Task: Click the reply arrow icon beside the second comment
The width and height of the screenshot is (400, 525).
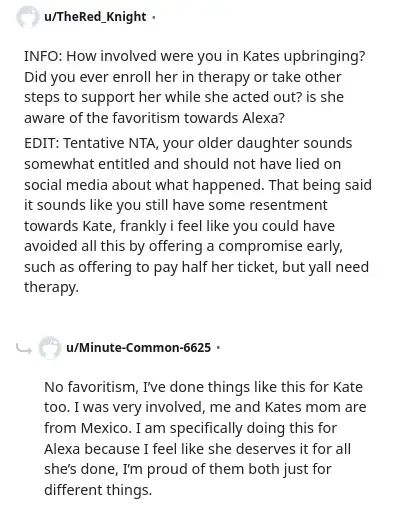Action: pyautogui.click(x=24, y=349)
